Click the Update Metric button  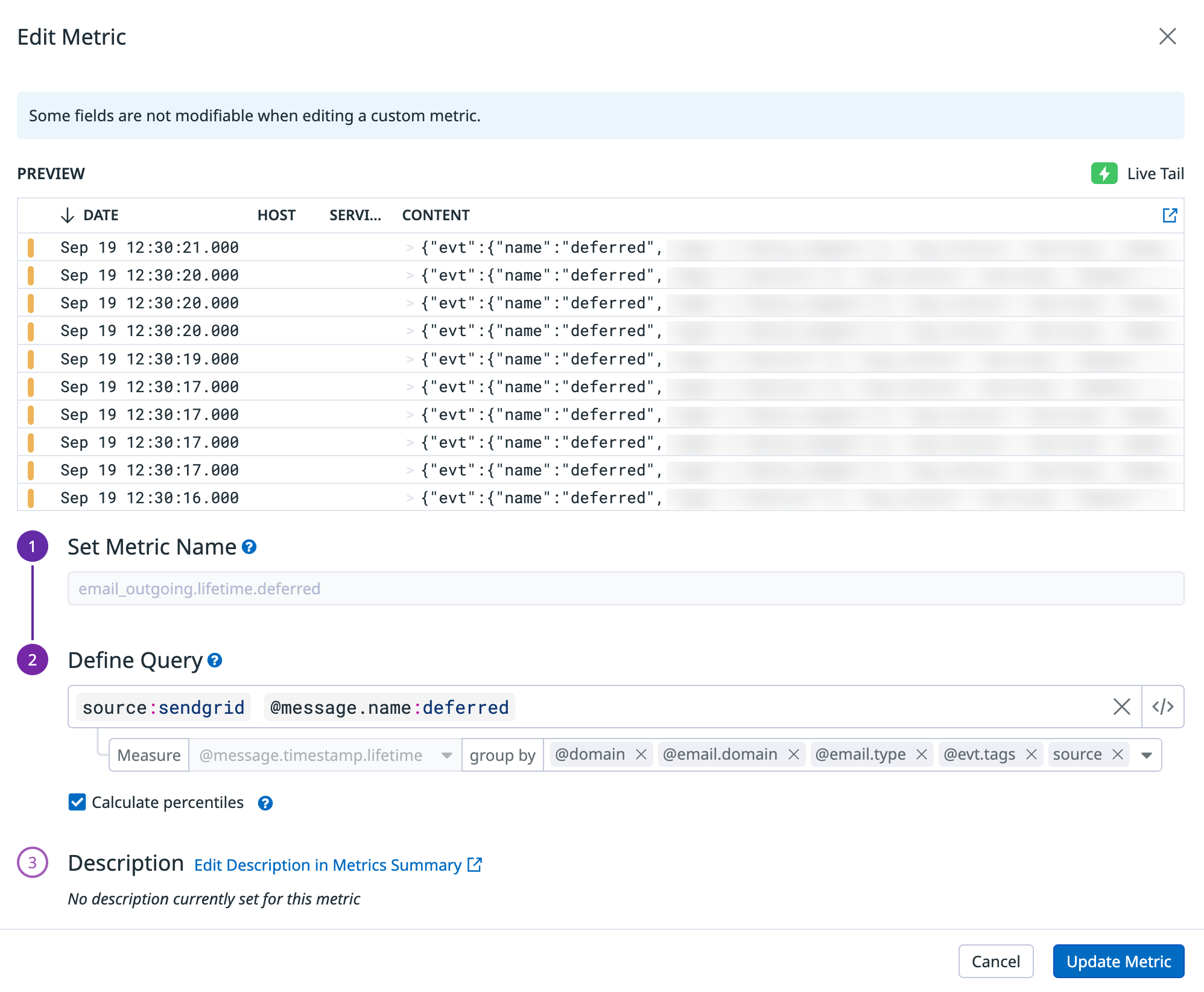pyautogui.click(x=1118, y=961)
